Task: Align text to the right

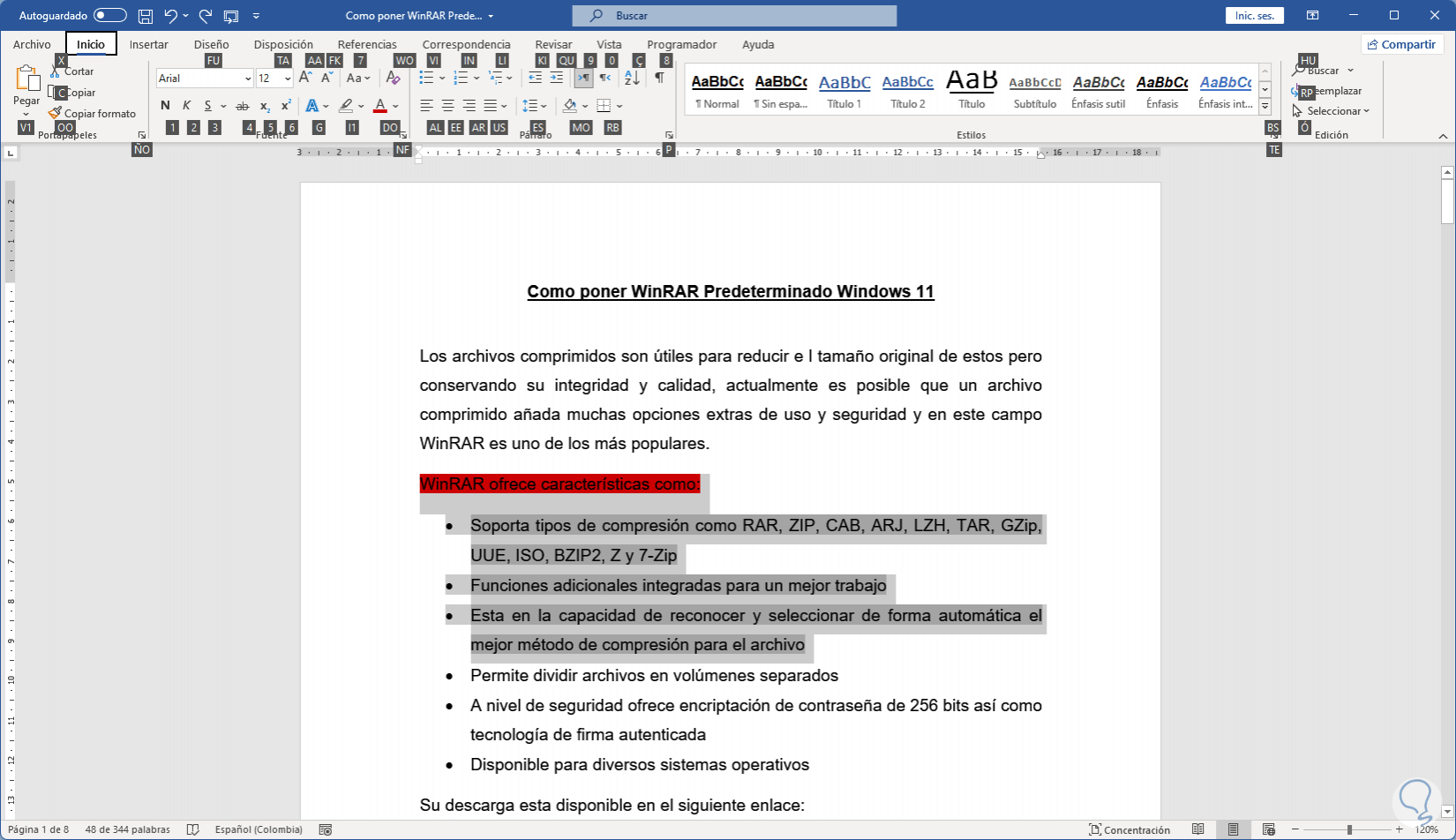Action: [469, 106]
